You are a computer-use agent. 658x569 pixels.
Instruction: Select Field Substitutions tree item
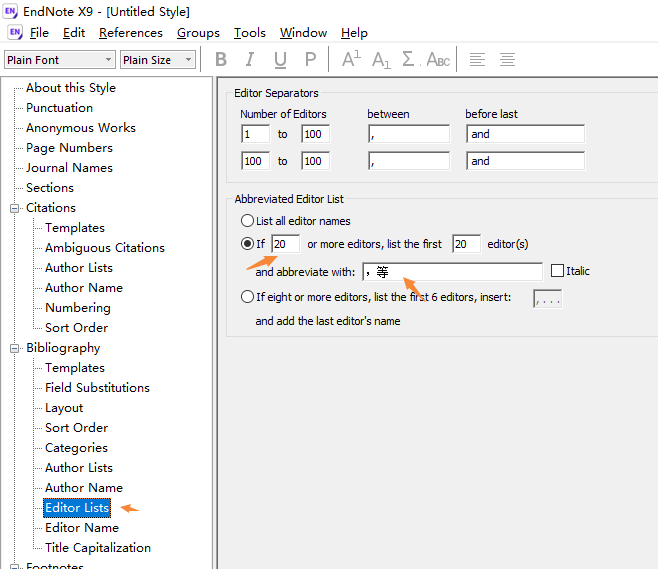(x=97, y=388)
